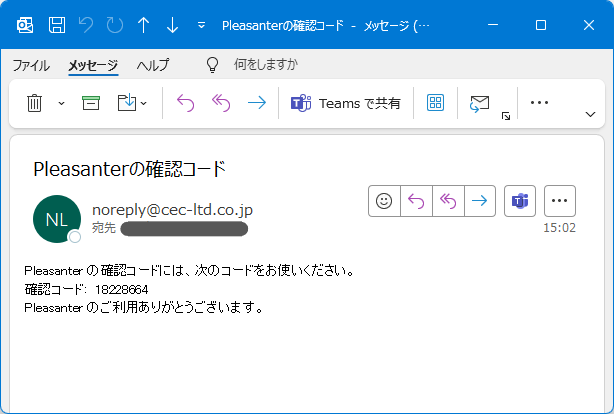Viewport: 614px width, 414px height.
Task: Click the redacted 宛先 recipient field
Action: click(x=184, y=229)
